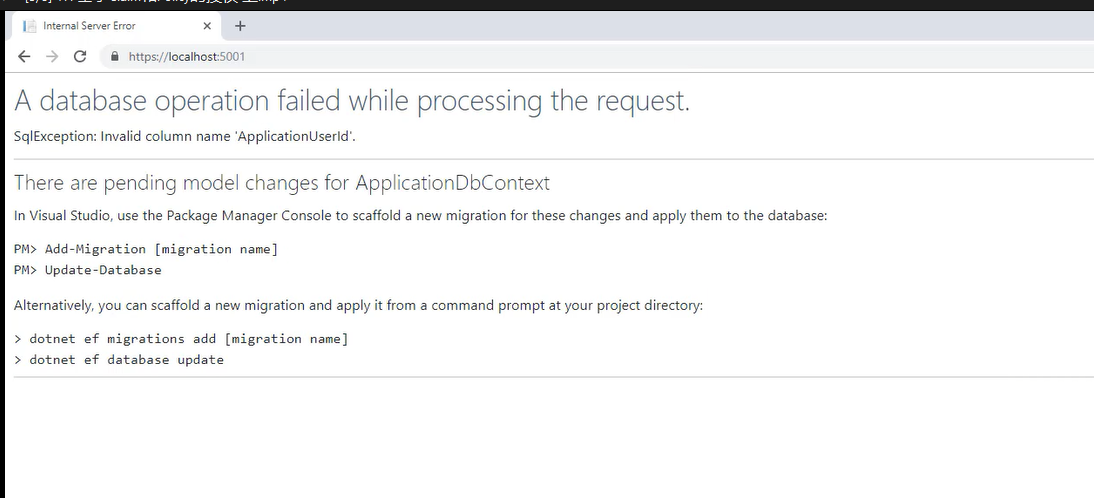Select the Internal Server Error tab
The width and height of the screenshot is (1094, 498).
114,26
